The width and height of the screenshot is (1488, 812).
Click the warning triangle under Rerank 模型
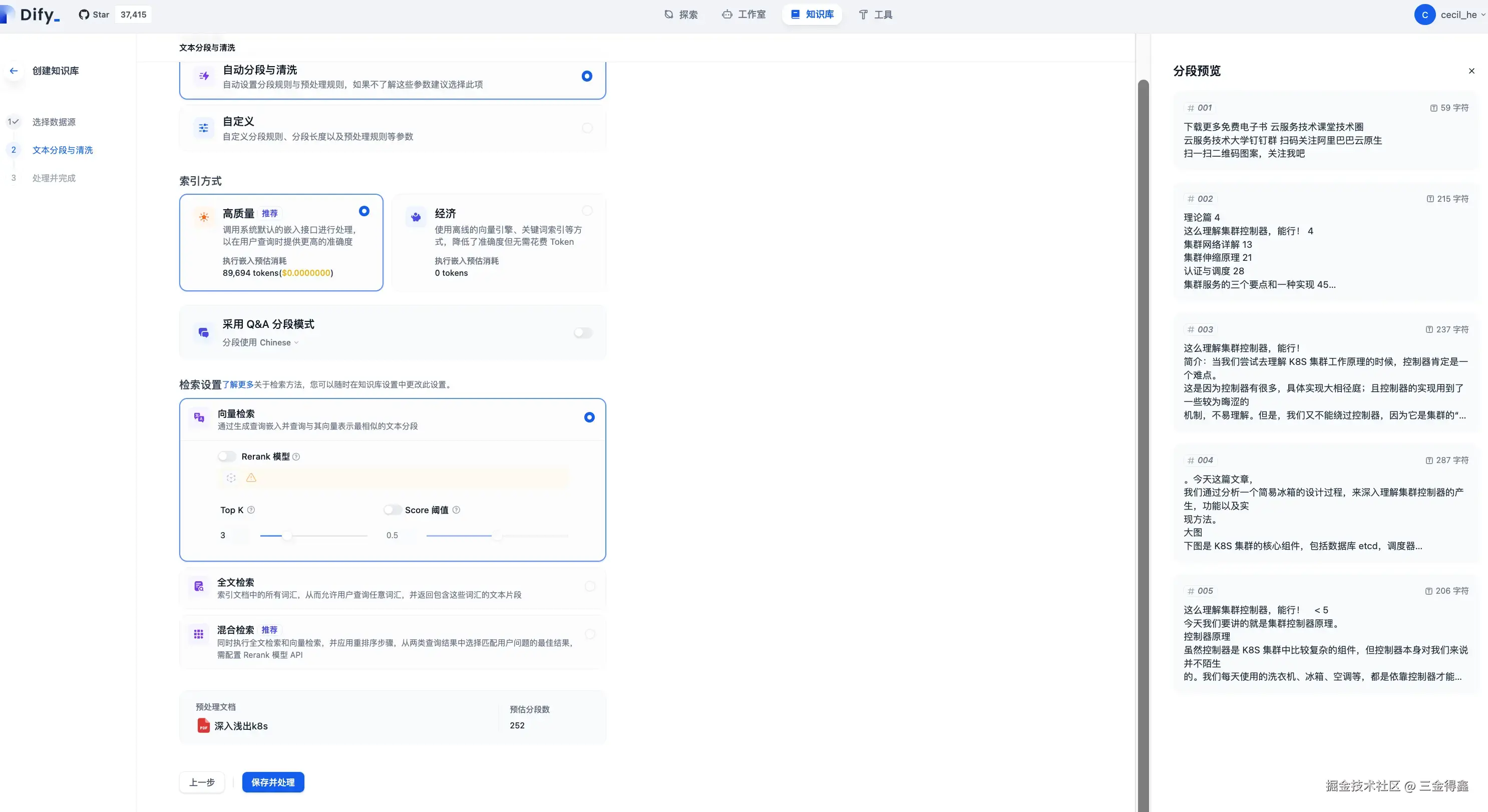[251, 478]
